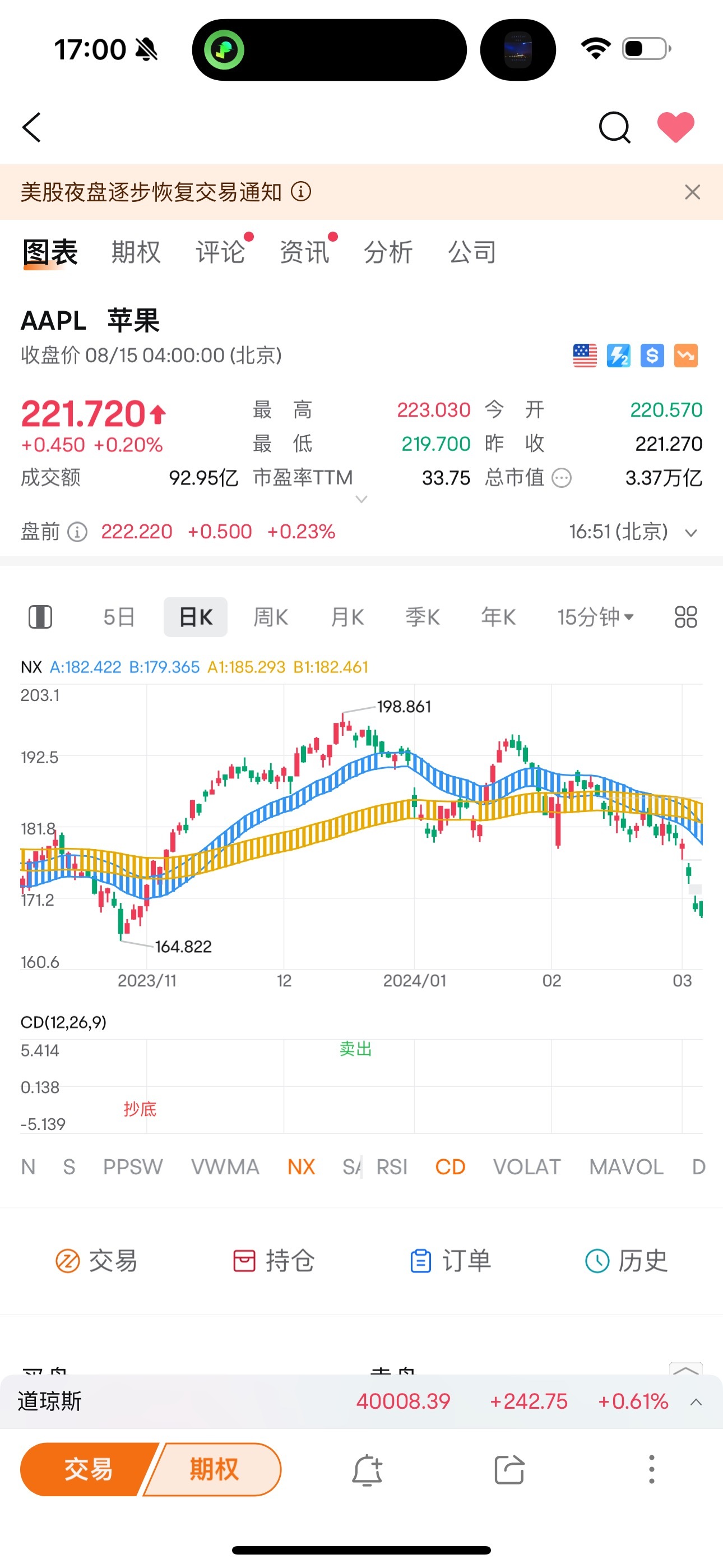Viewport: 723px width, 1568px height.
Task: Tap the green app icon in Dynamic Island
Action: click(224, 49)
